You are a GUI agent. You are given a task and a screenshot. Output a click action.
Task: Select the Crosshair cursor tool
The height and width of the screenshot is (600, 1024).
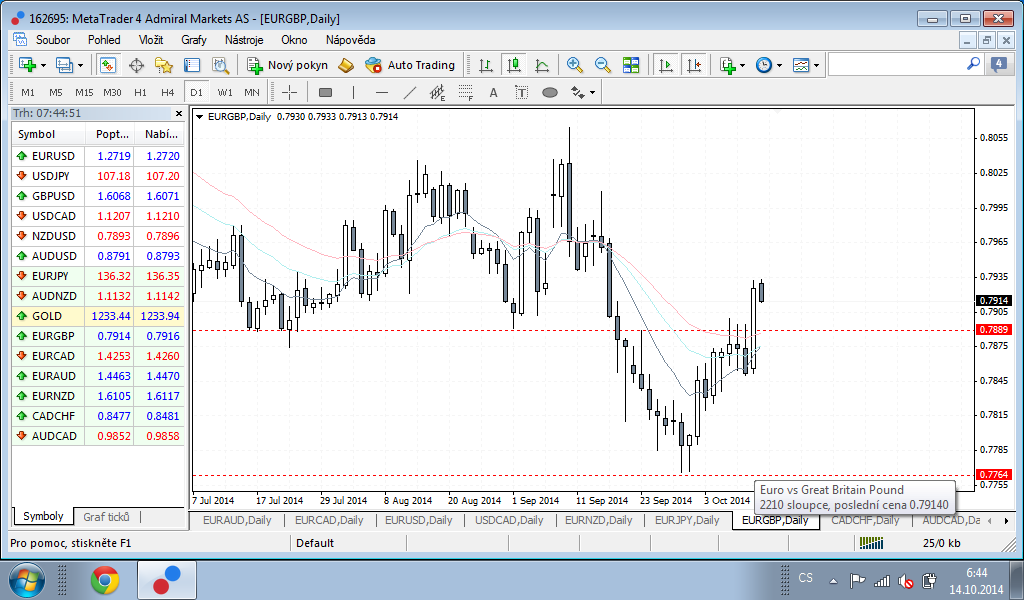click(290, 92)
